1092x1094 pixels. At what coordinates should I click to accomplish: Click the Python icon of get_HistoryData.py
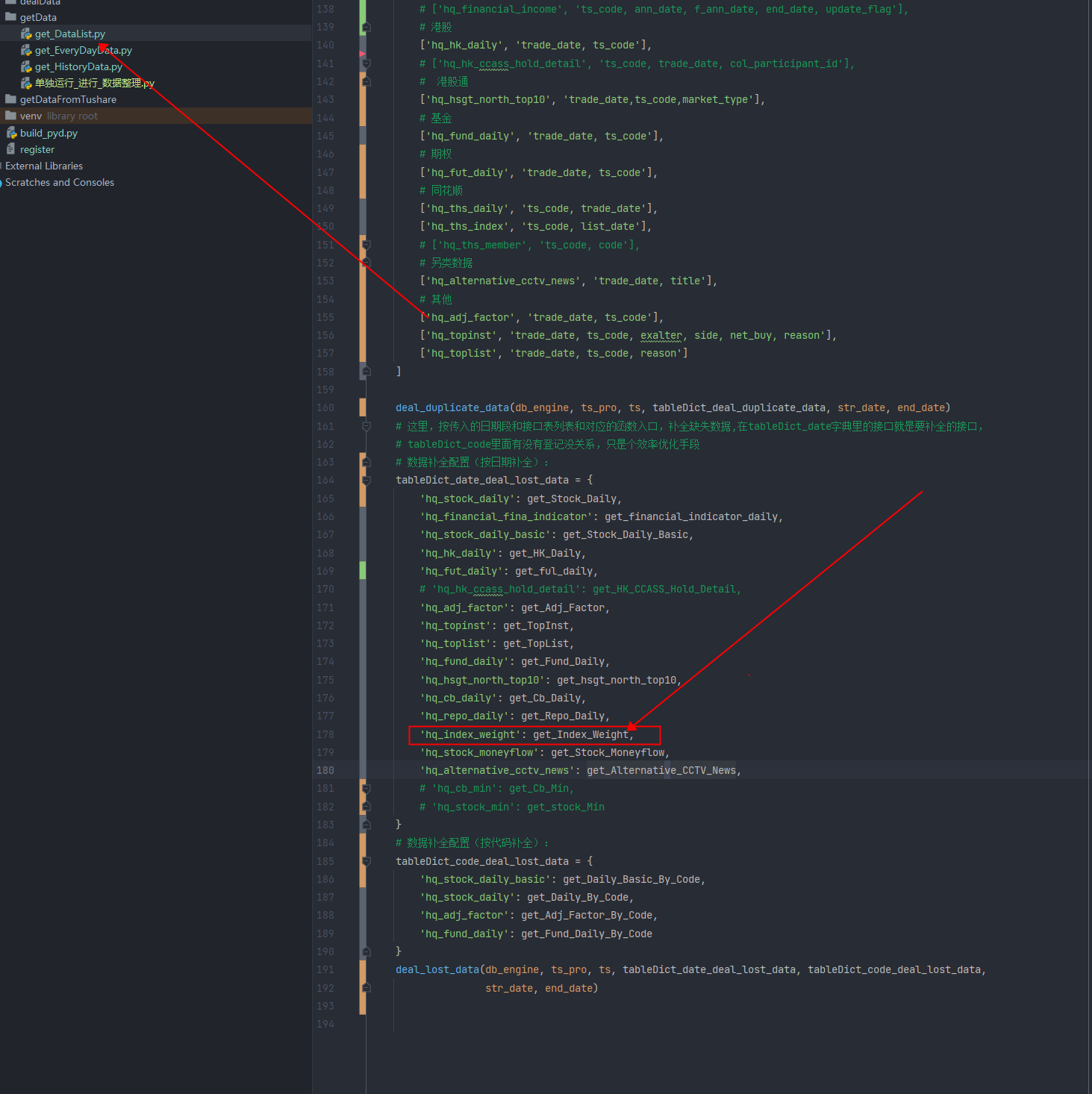tap(26, 66)
